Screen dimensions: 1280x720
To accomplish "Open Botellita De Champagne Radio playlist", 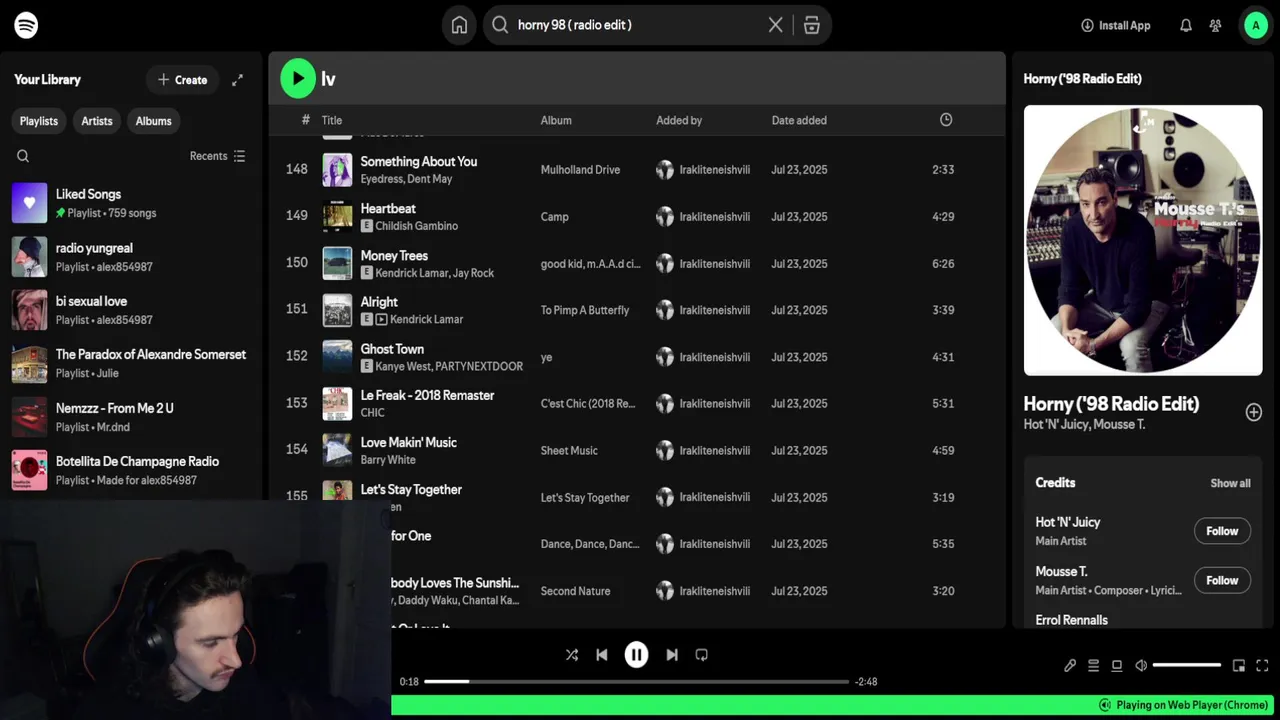I will tap(131, 470).
